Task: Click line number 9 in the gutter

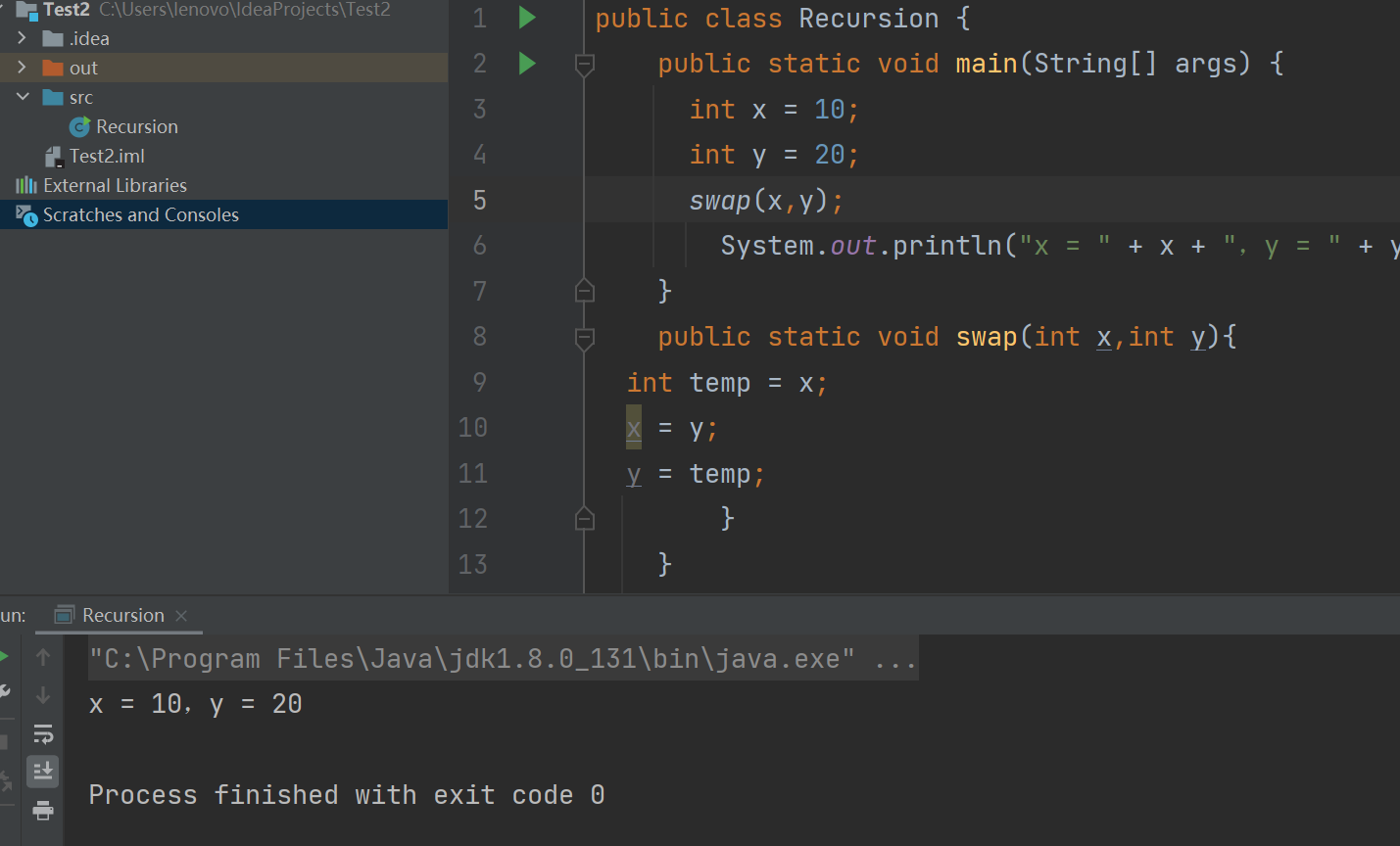Action: (479, 382)
